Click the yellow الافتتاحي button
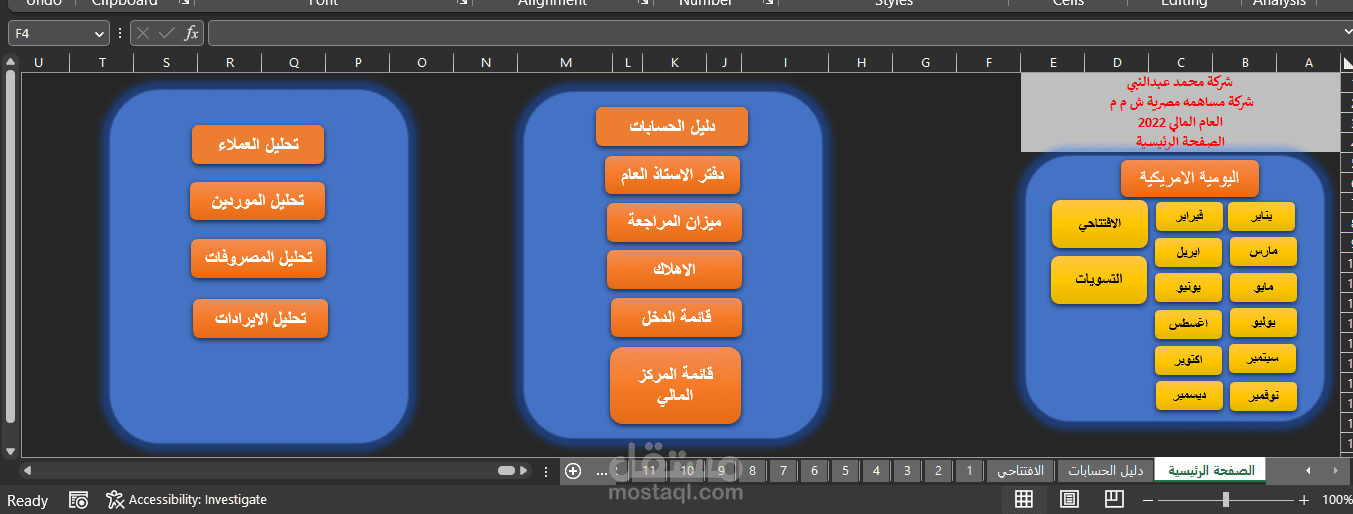Image resolution: width=1353 pixels, height=514 pixels. pos(1098,224)
